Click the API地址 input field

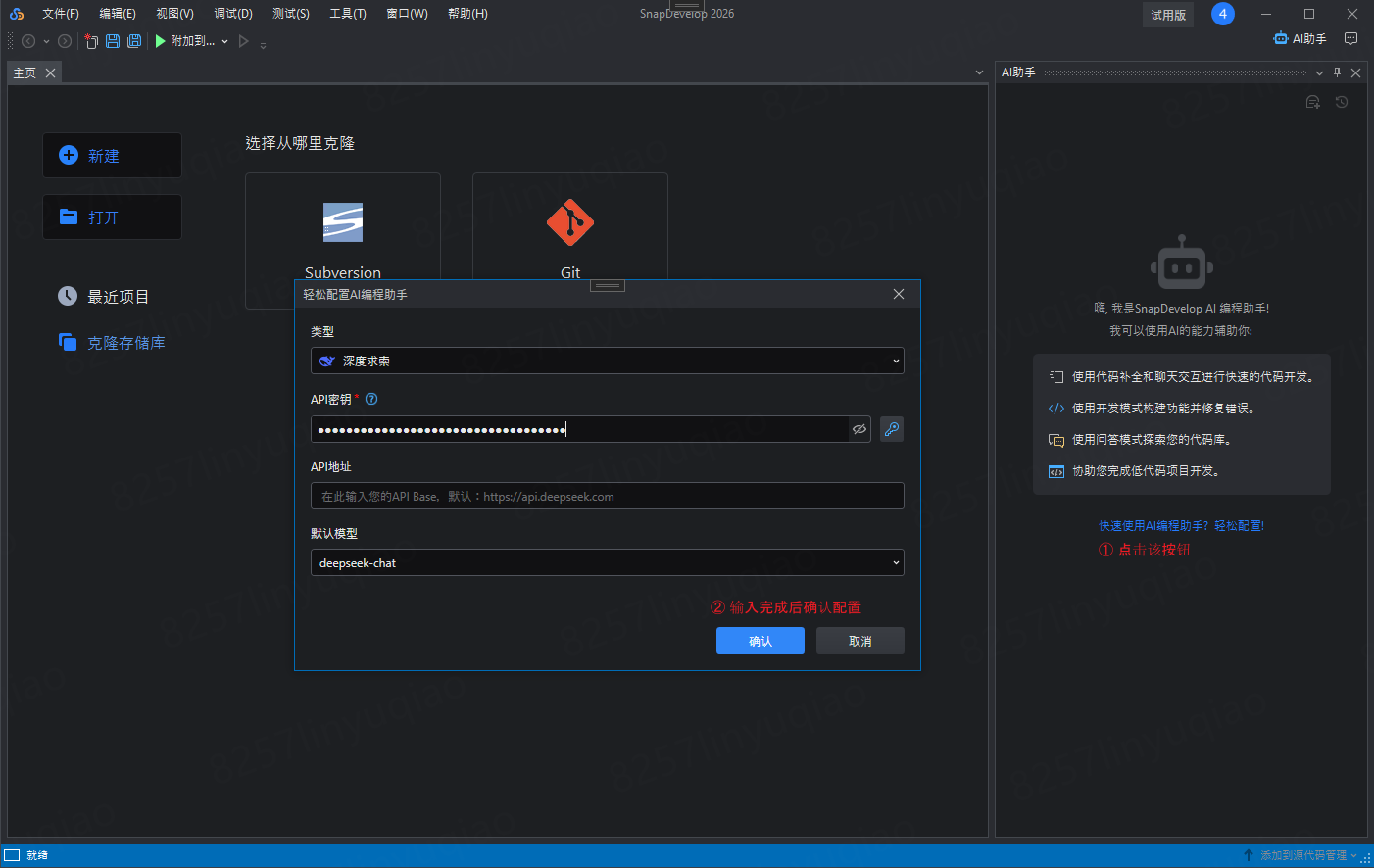(607, 497)
